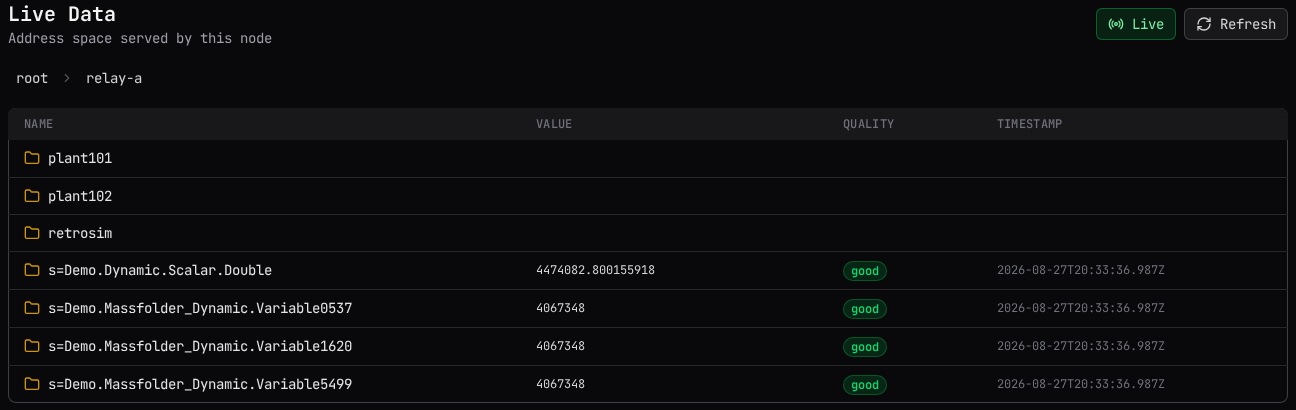
Task: Click timestamp in Variable1620 row
Action: click(1080, 346)
